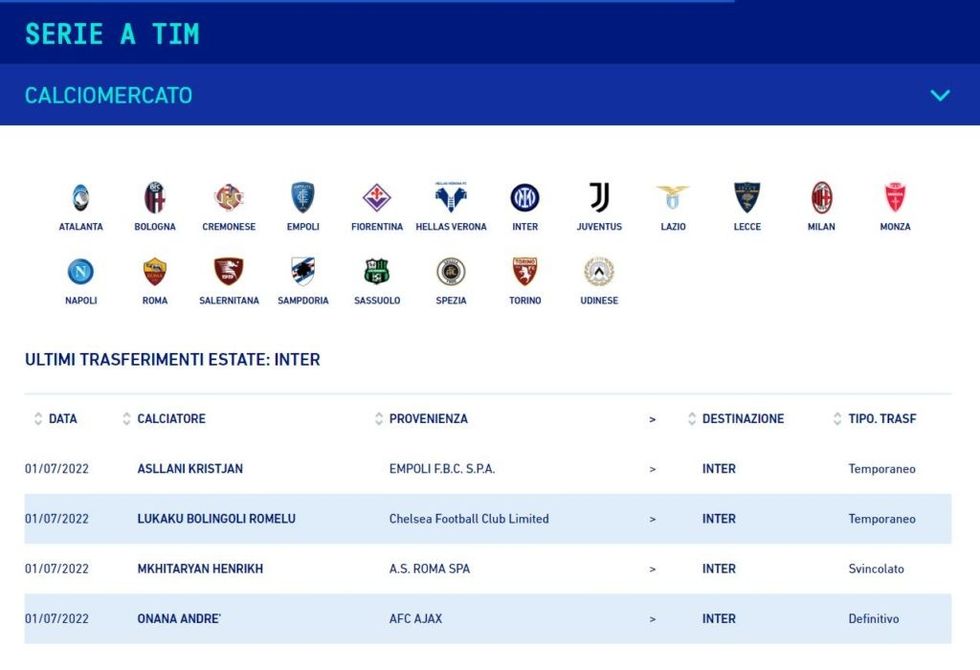The image size is (980, 670).
Task: Sort by Provenienza column header
Action: (x=428, y=419)
